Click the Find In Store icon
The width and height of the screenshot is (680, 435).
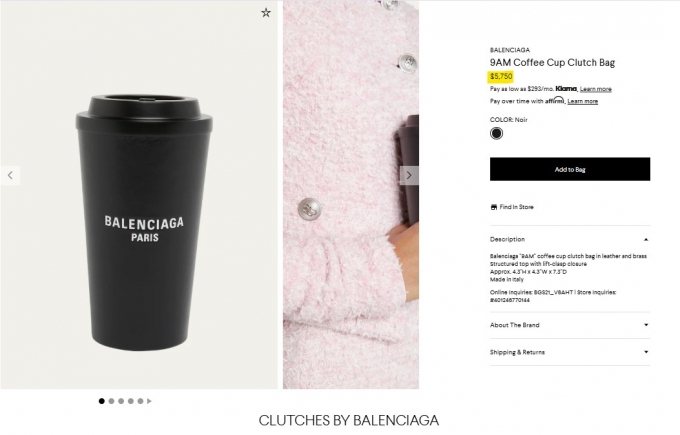494,207
